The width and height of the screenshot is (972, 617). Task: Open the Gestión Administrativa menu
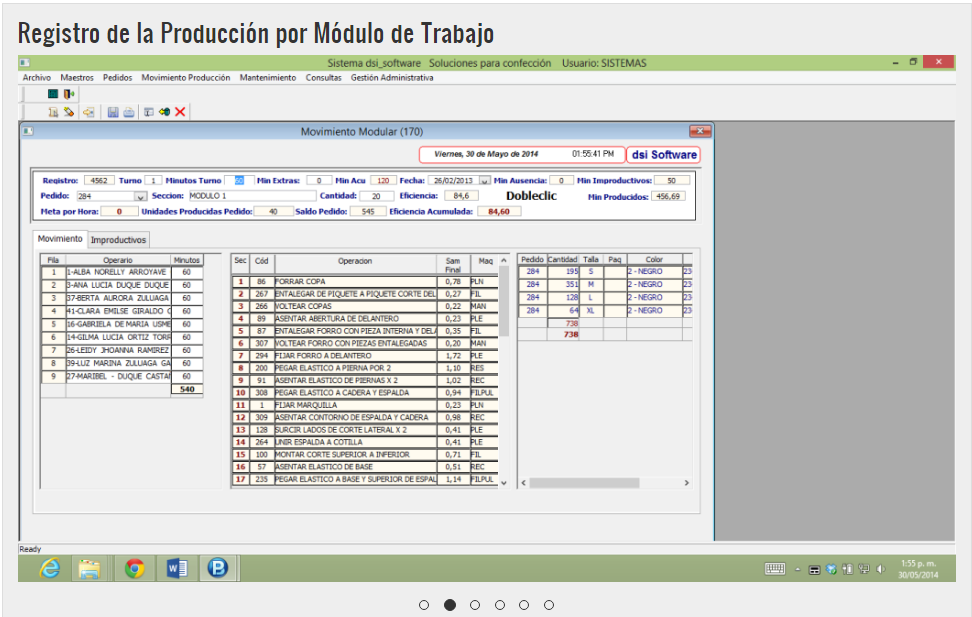(392, 78)
